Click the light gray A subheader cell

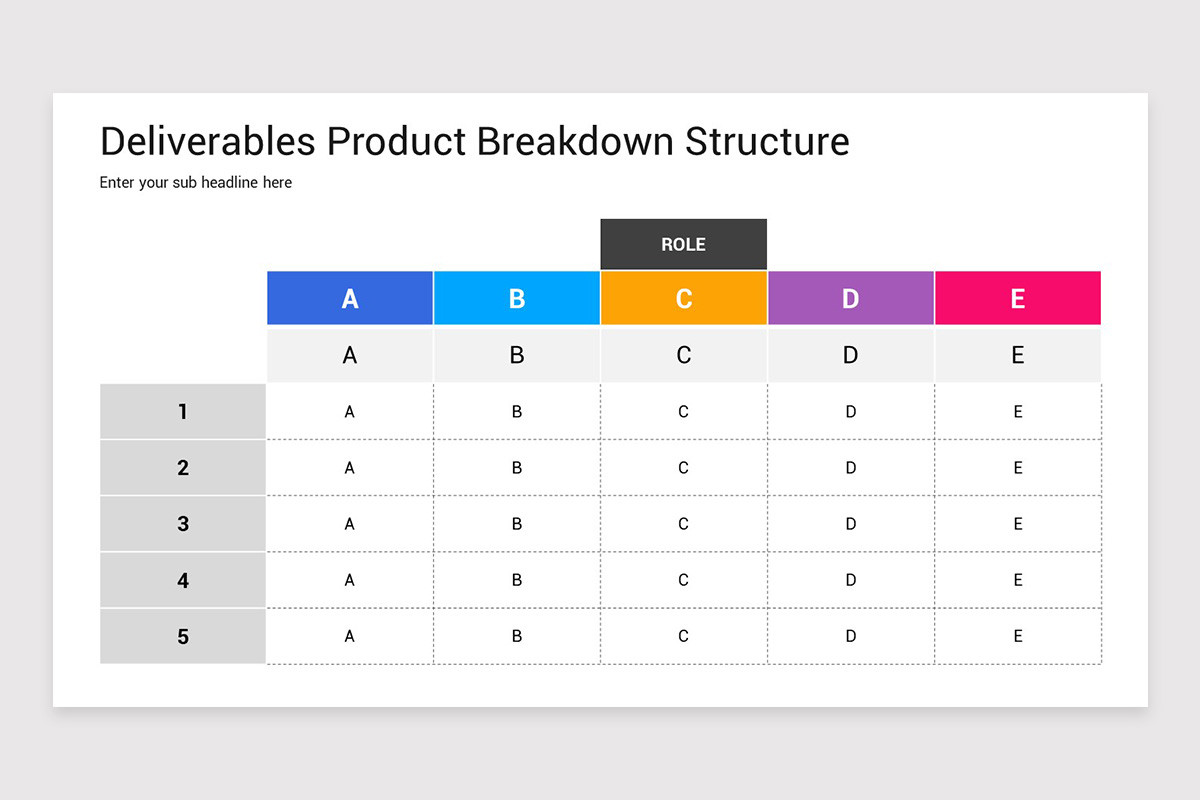point(350,355)
